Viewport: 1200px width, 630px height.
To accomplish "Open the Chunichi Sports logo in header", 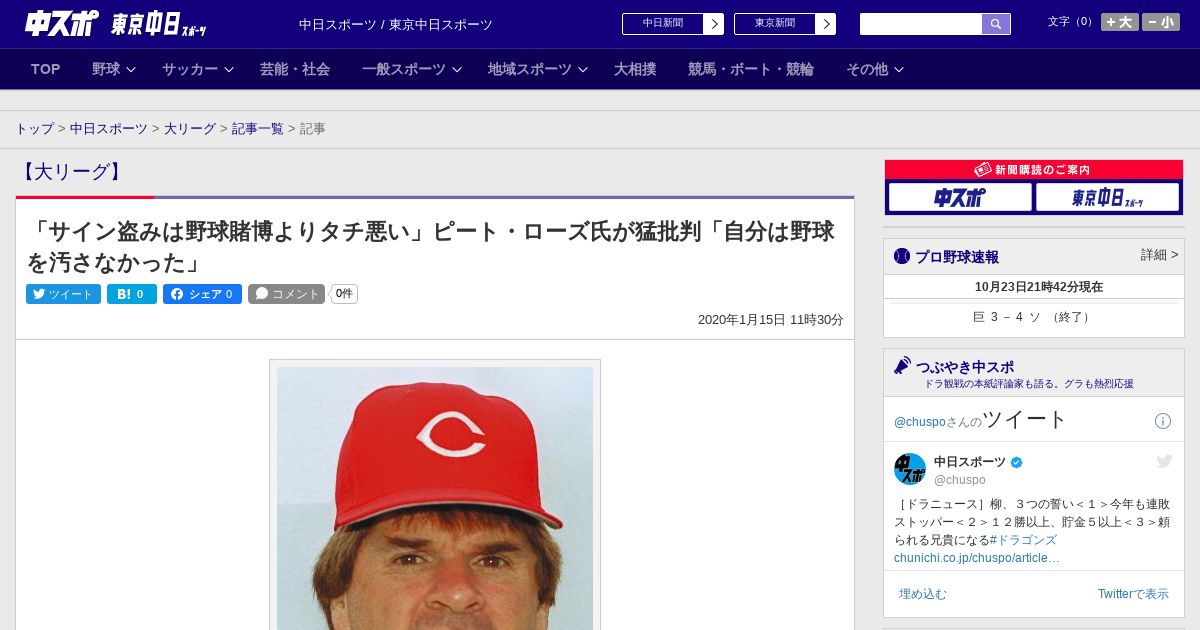I will [61, 23].
